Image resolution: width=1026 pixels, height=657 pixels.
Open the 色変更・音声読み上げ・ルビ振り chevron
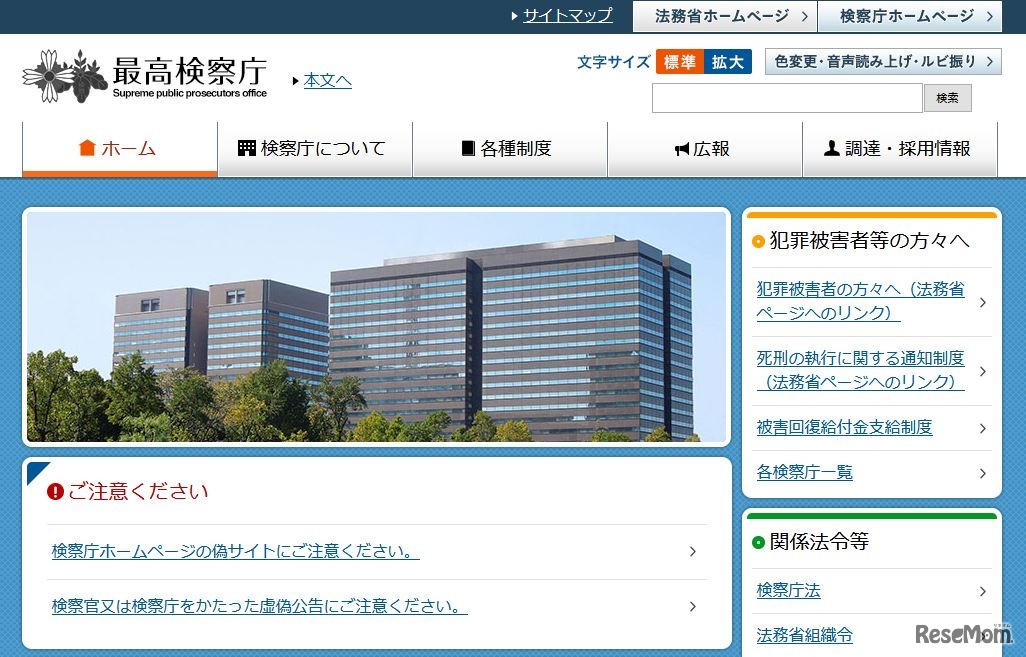pyautogui.click(x=988, y=61)
